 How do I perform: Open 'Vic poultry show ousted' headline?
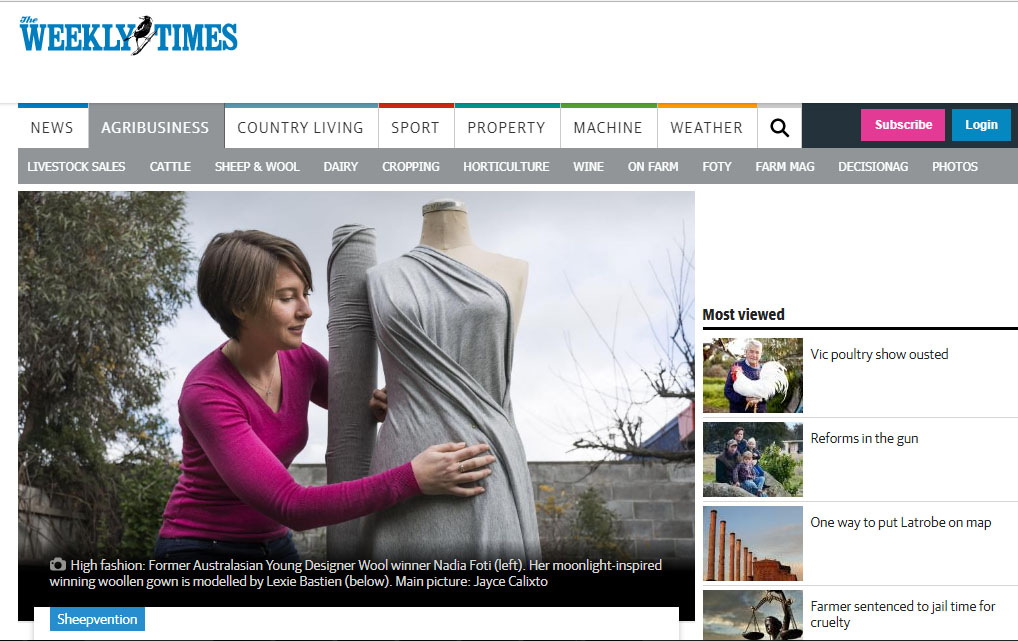(x=879, y=354)
